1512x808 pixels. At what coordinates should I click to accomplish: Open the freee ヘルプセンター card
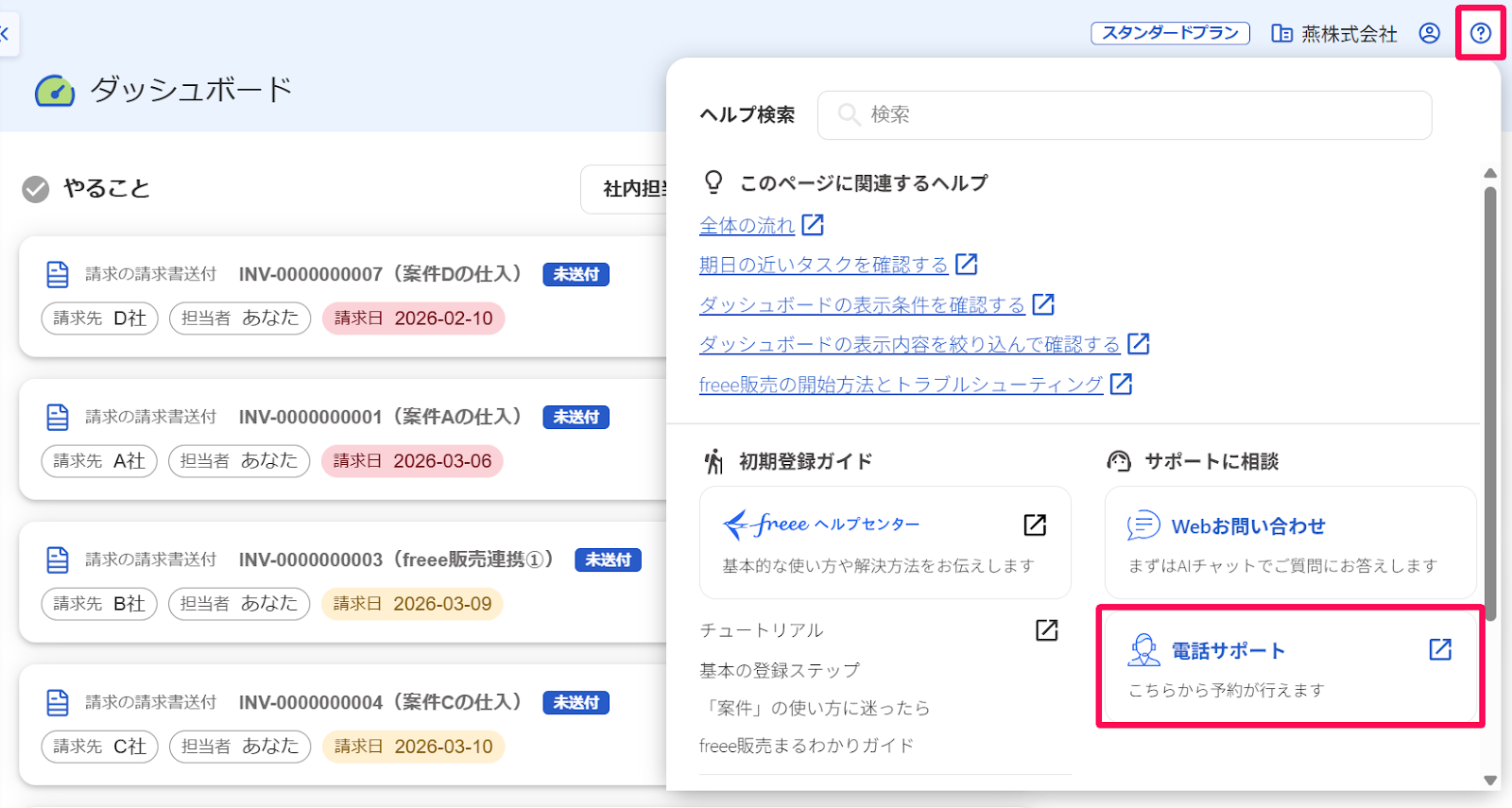pos(885,542)
